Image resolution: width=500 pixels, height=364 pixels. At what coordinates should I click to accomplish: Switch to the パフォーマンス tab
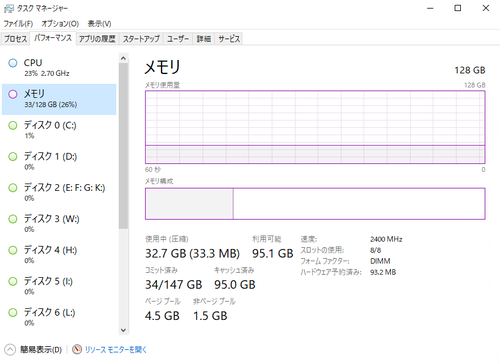tap(53, 38)
